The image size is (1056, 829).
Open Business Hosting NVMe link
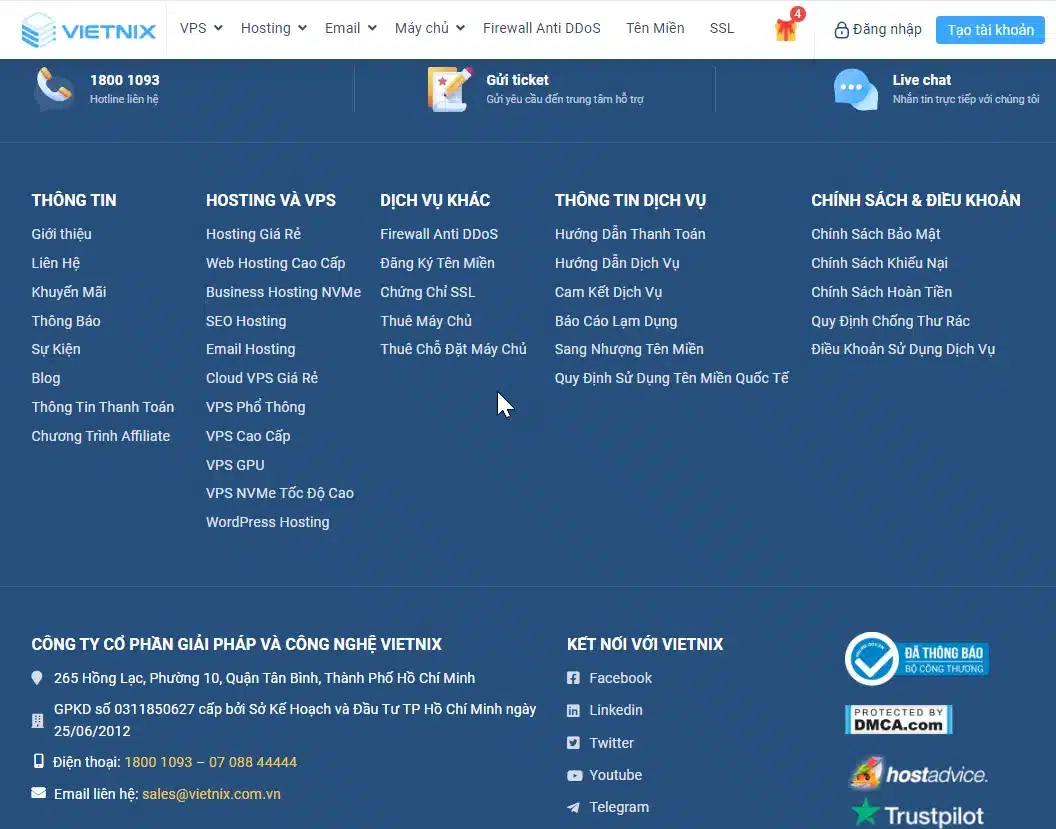click(x=284, y=292)
